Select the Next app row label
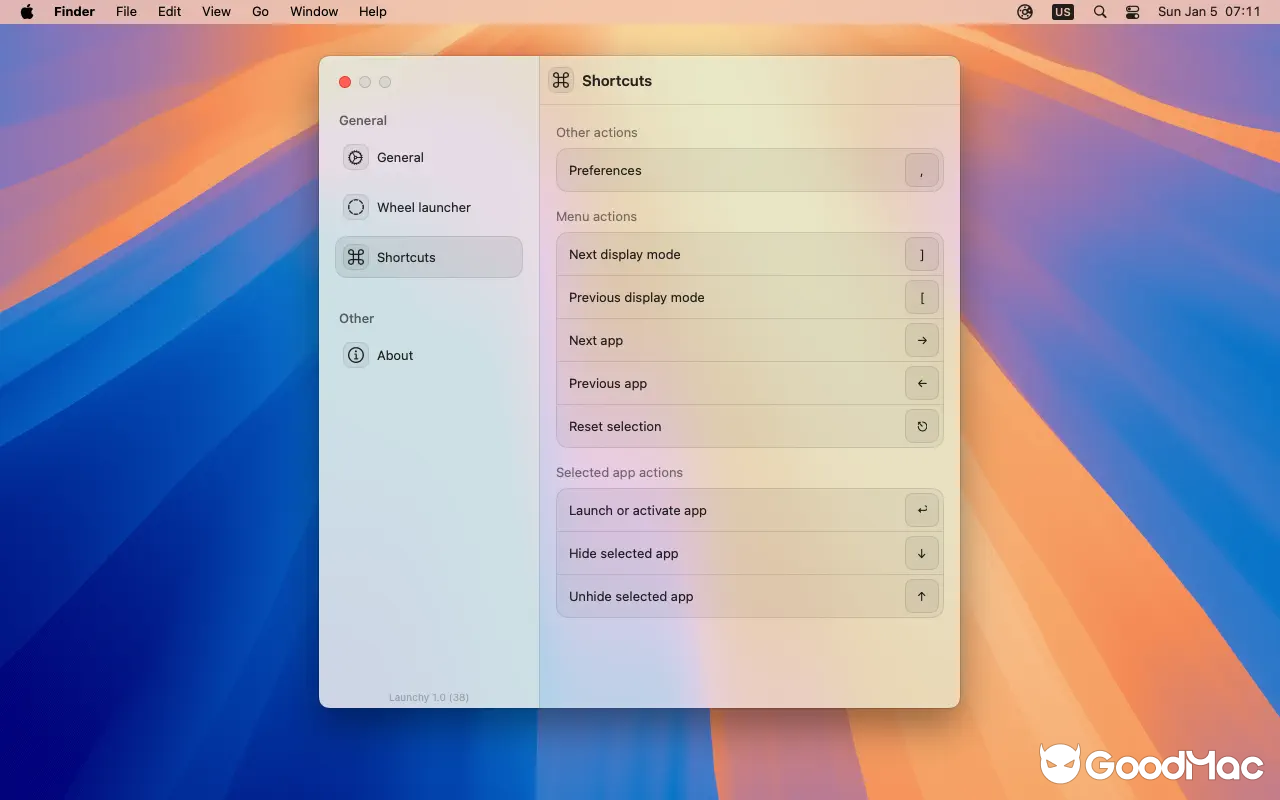The width and height of the screenshot is (1280, 800). [x=596, y=340]
